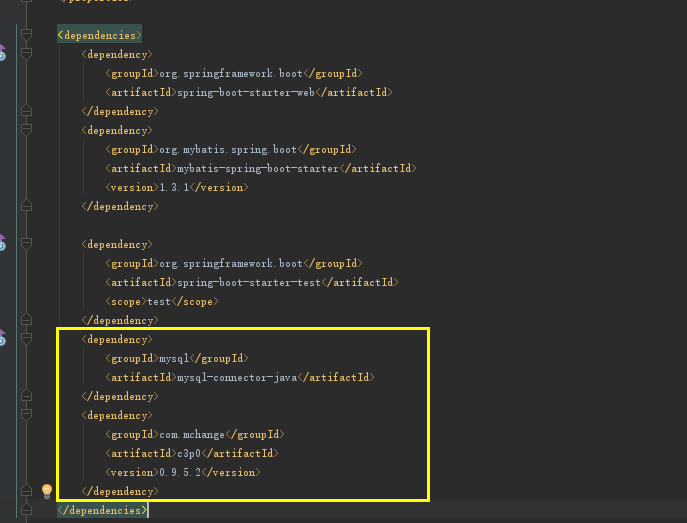
Task: Click the artifactId line mybatis-spring-boot-starter
Action: click(x=261, y=168)
